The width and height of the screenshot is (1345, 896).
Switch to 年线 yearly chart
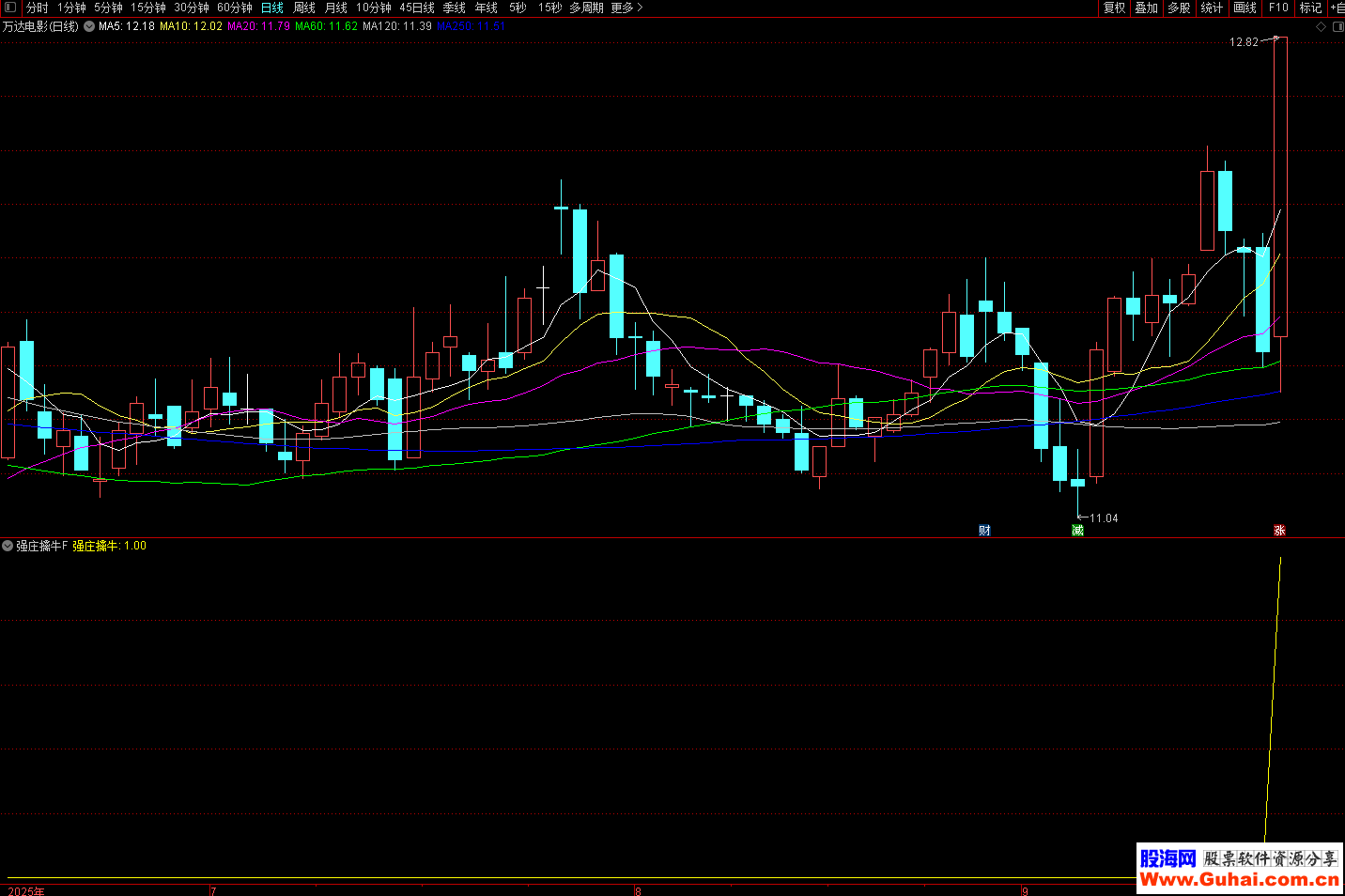487,8
